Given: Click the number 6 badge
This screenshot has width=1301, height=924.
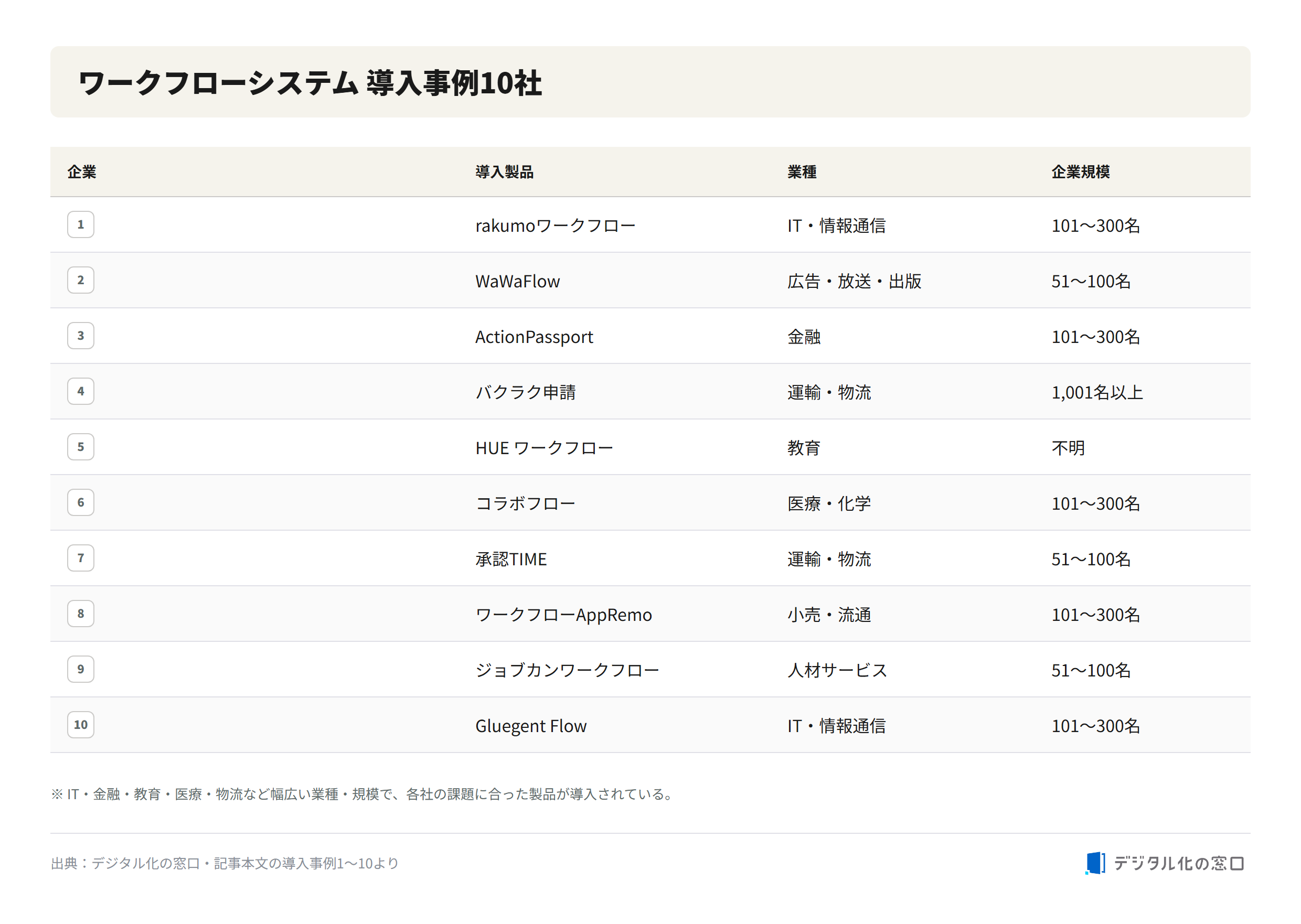Looking at the screenshot, I should point(81,502).
